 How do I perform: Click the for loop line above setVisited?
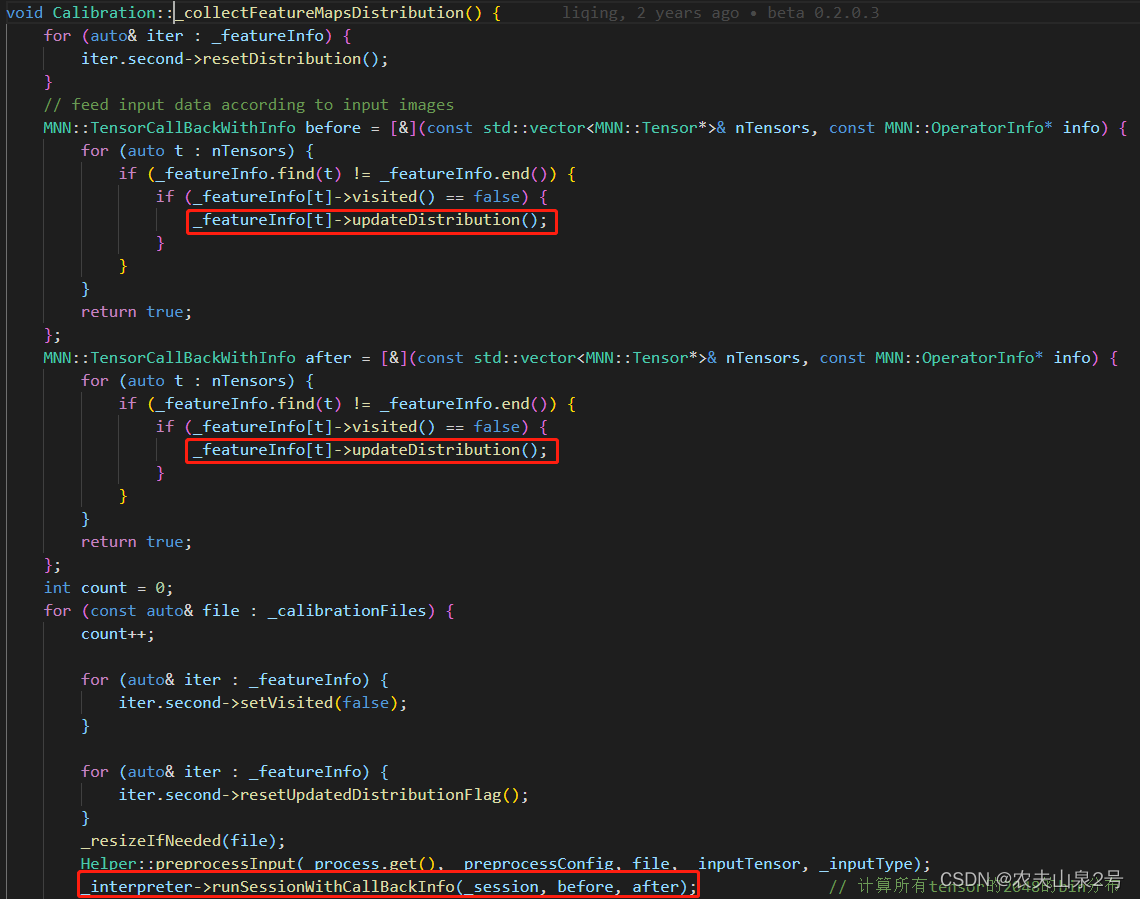[234, 680]
